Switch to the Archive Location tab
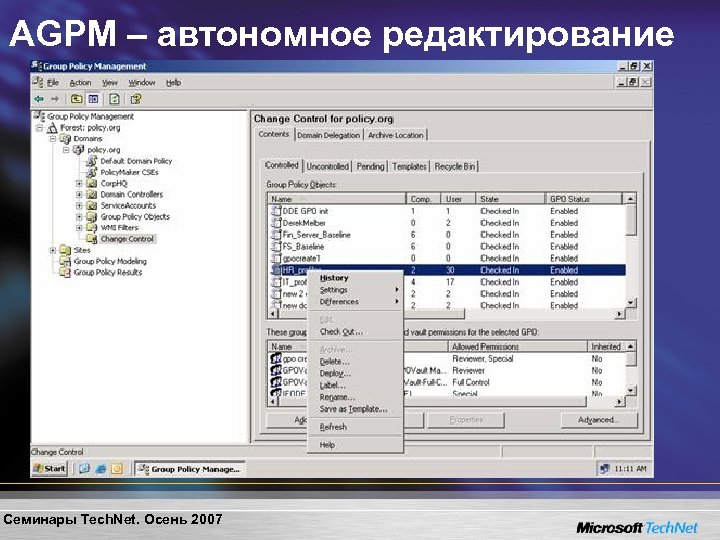720x540 pixels. (x=395, y=135)
